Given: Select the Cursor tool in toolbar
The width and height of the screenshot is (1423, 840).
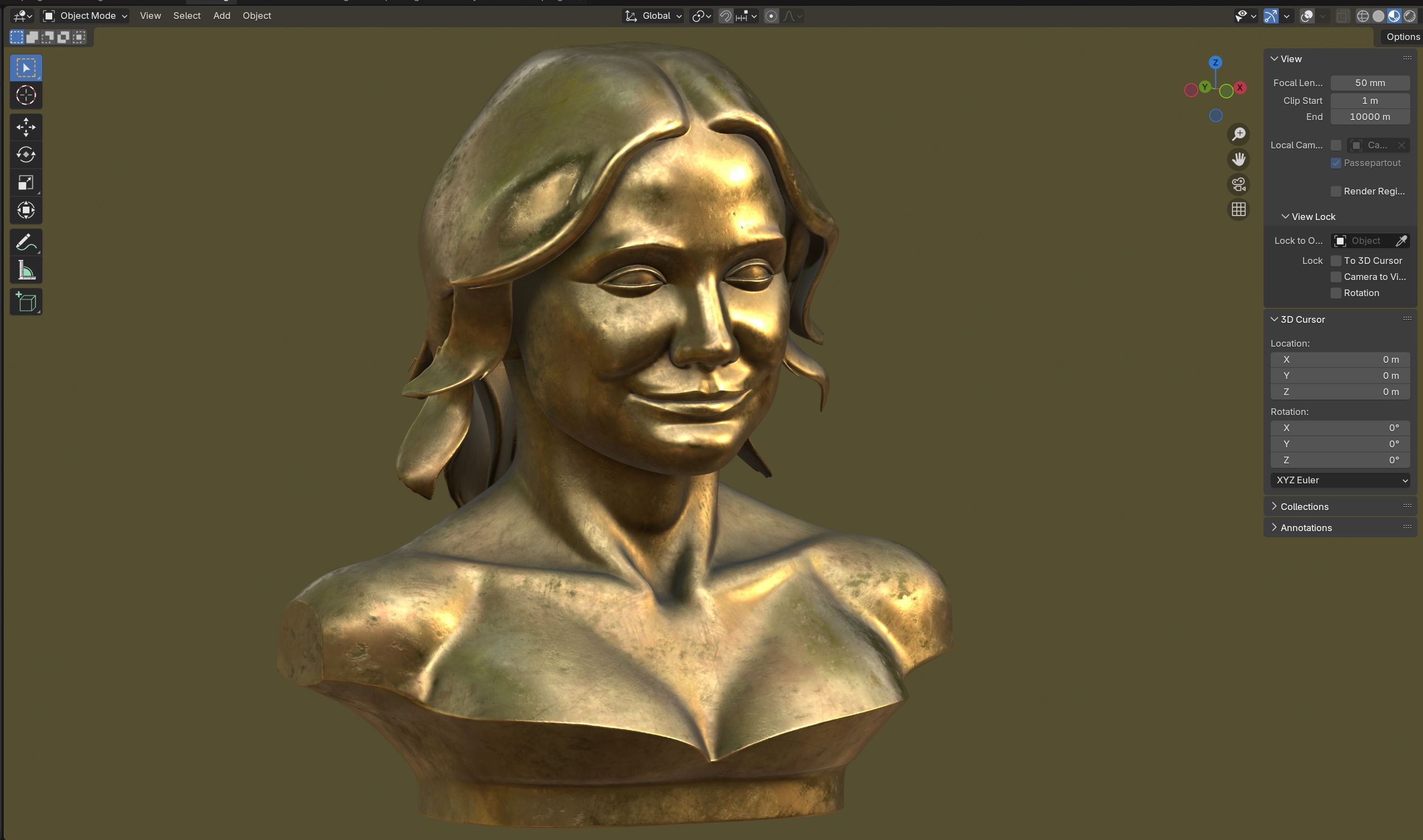Looking at the screenshot, I should 26,95.
